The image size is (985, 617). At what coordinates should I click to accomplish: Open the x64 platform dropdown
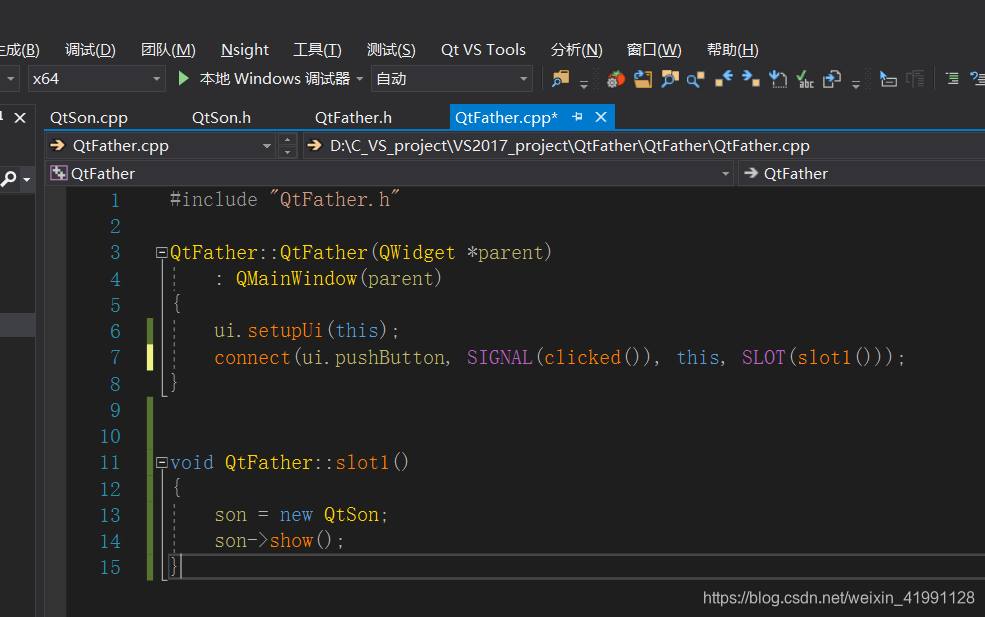97,79
